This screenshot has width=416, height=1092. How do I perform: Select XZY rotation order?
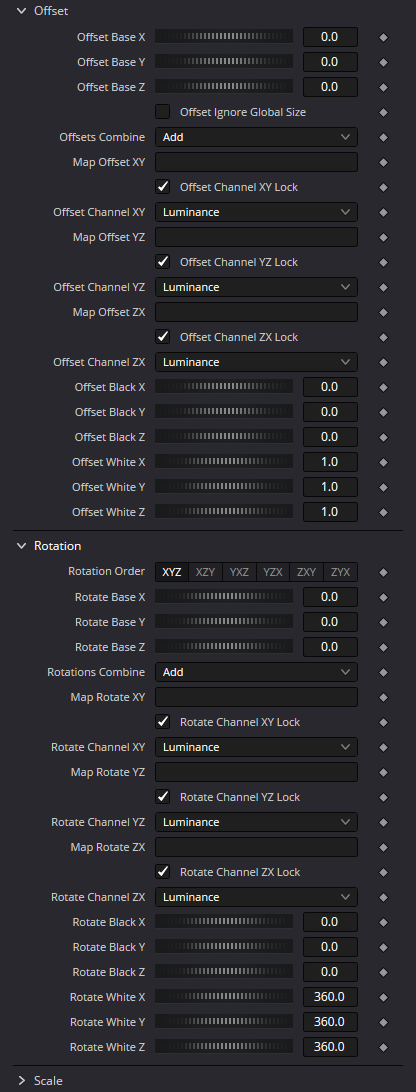point(206,572)
